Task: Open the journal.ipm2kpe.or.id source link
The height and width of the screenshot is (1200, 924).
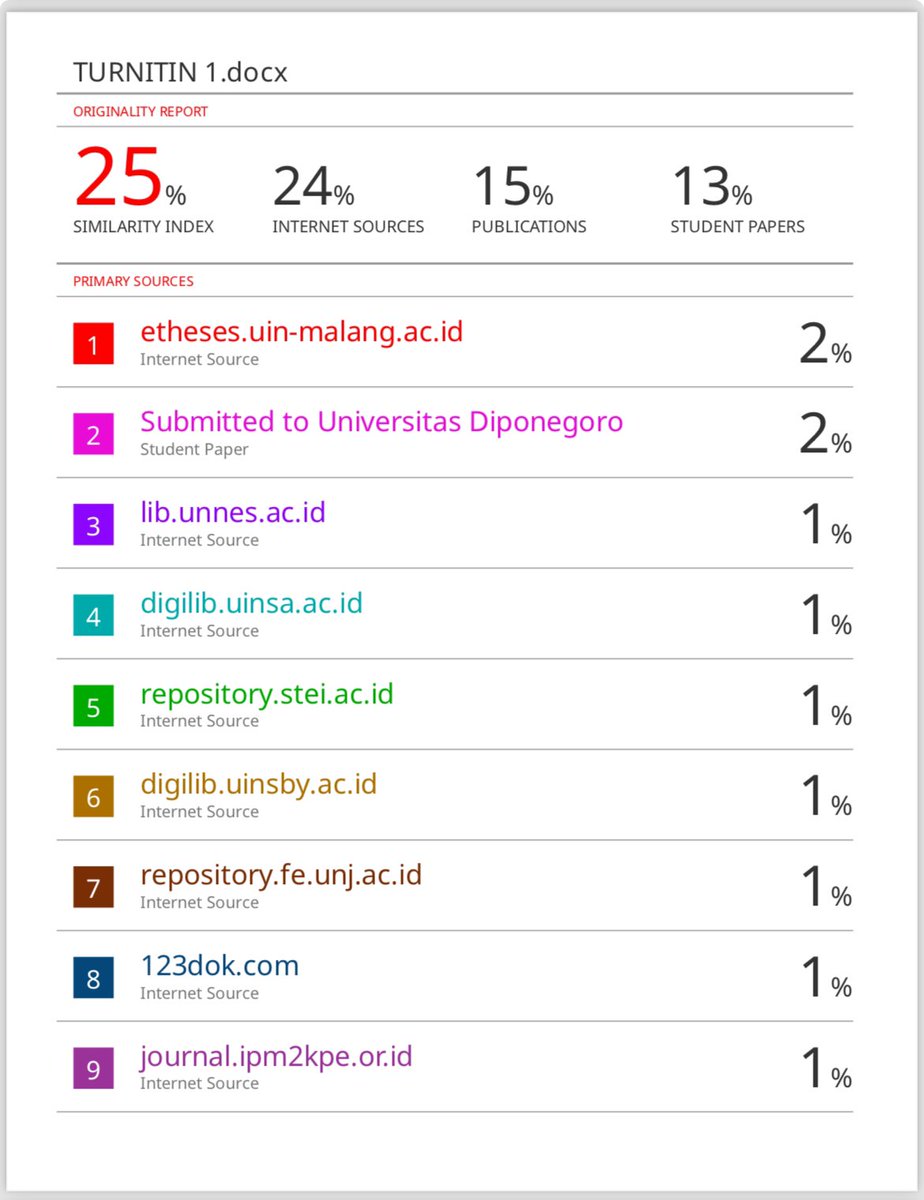Action: click(276, 1056)
